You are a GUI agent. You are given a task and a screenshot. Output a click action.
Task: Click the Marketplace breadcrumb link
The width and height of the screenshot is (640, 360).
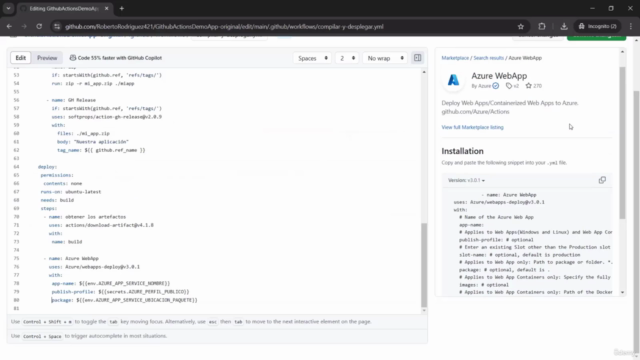click(455, 58)
